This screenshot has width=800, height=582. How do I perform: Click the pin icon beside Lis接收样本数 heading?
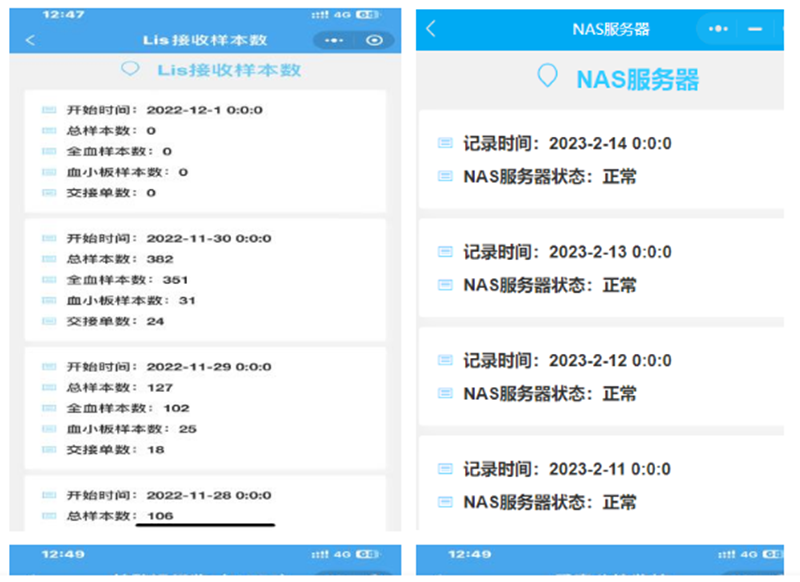(129, 69)
